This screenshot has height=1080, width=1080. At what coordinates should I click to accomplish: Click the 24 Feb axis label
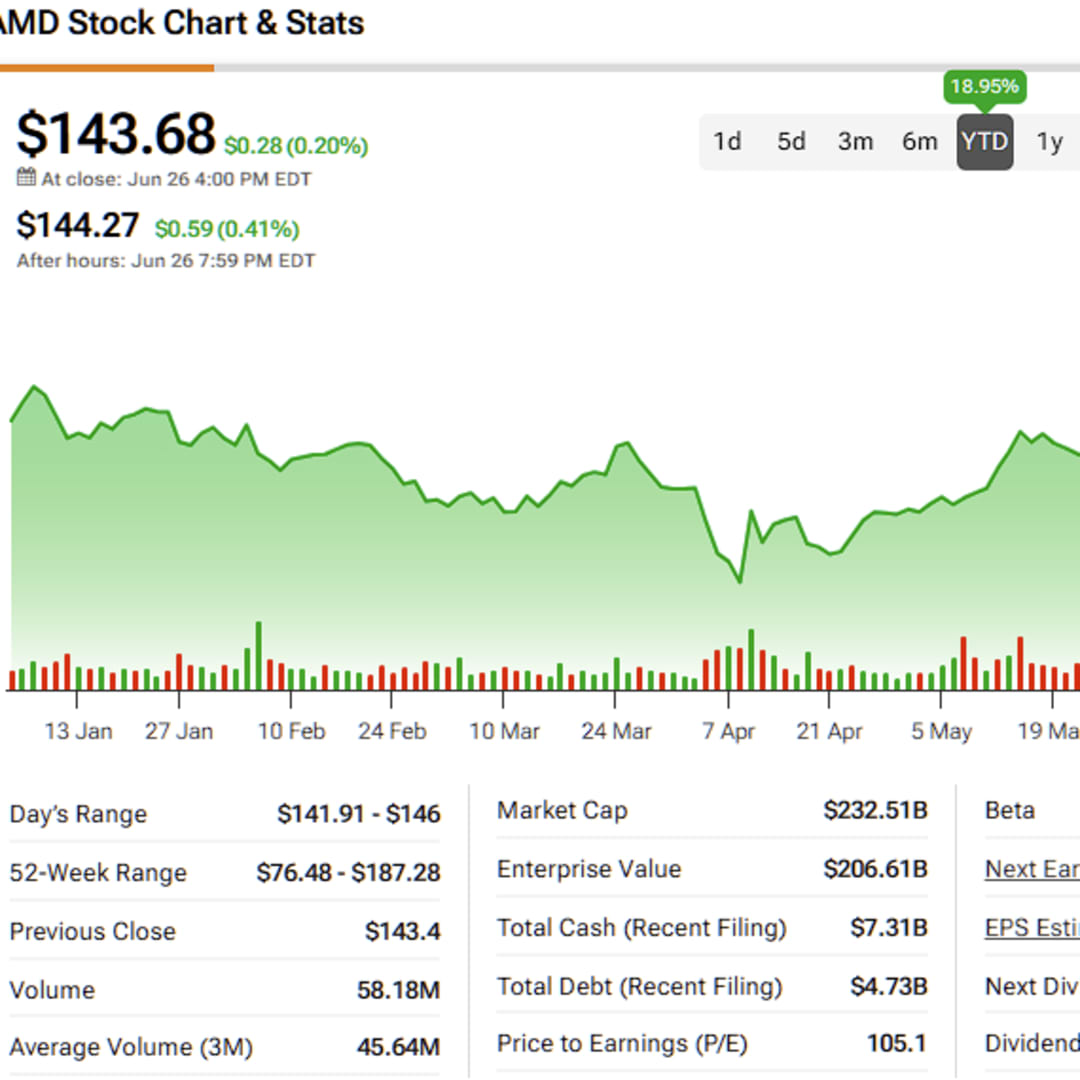392,731
